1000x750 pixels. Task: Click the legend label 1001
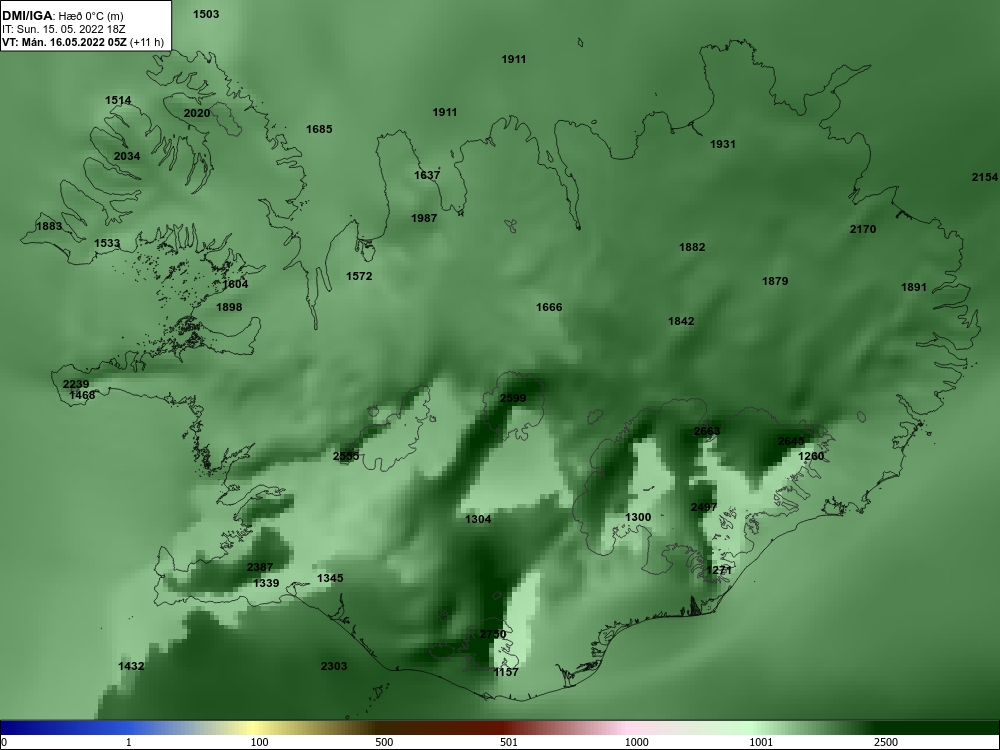pos(762,742)
